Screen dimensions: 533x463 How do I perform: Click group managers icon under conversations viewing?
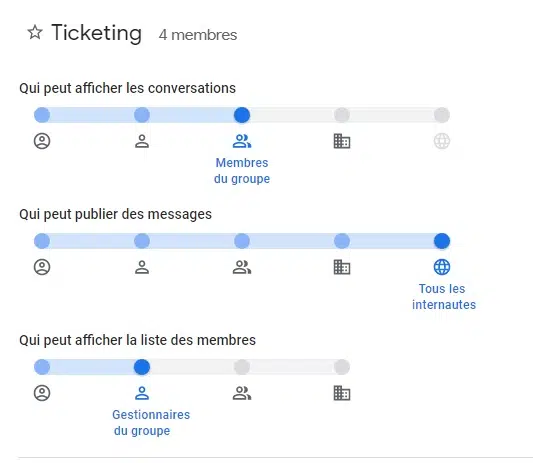click(142, 141)
